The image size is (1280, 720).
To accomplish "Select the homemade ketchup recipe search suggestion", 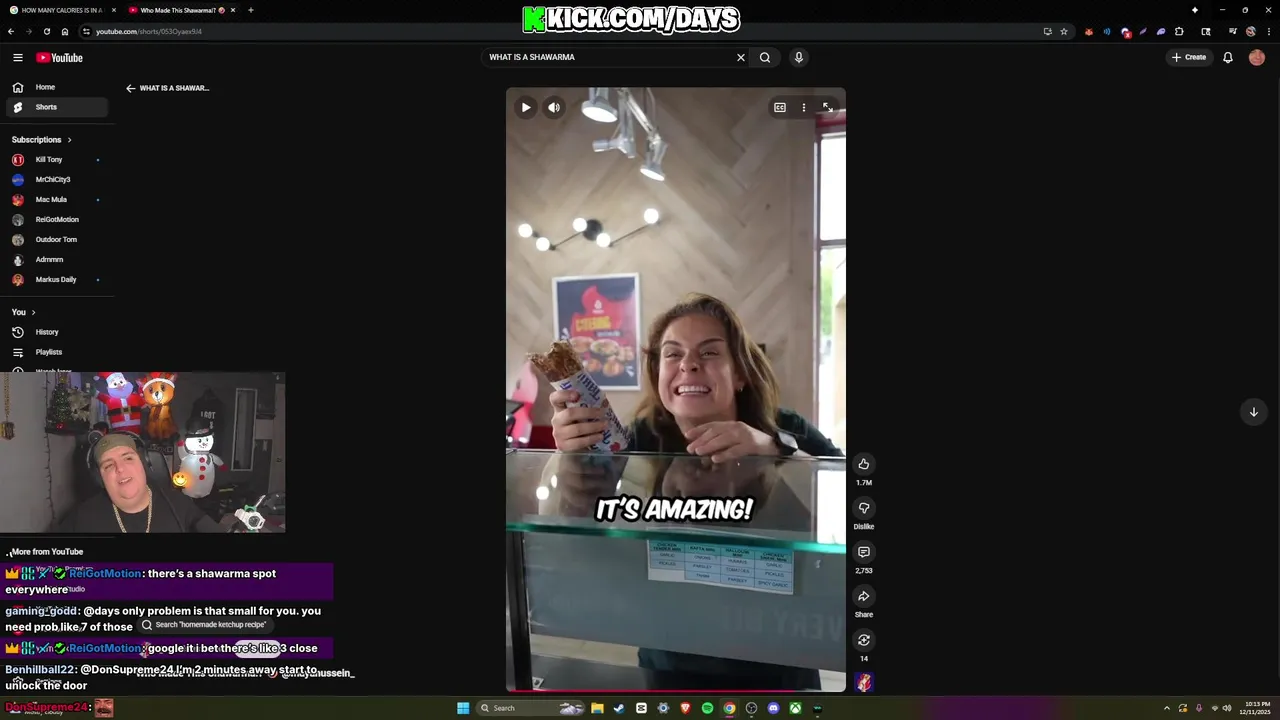I will pyautogui.click(x=204, y=625).
